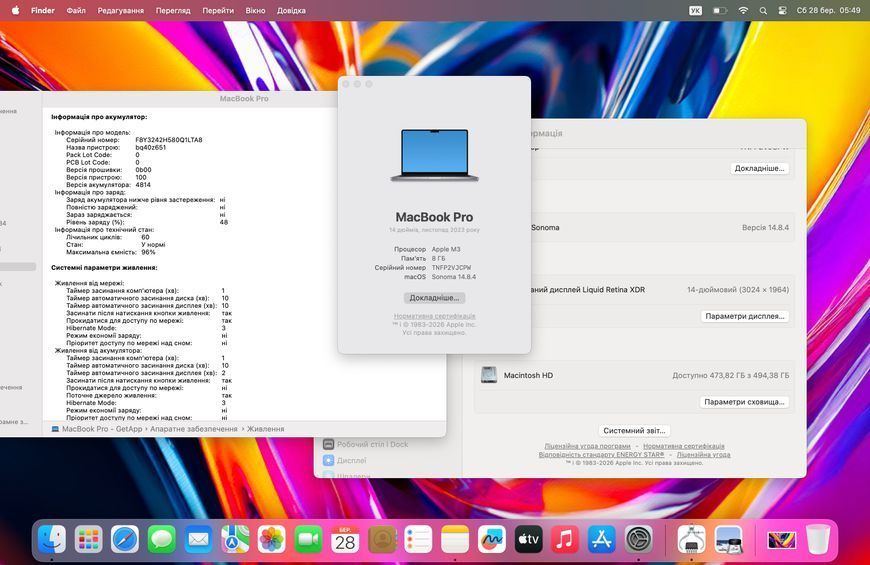Open Параметри сховища… for Macintosh HD
Viewport: 870px width, 565px height.
[744, 402]
